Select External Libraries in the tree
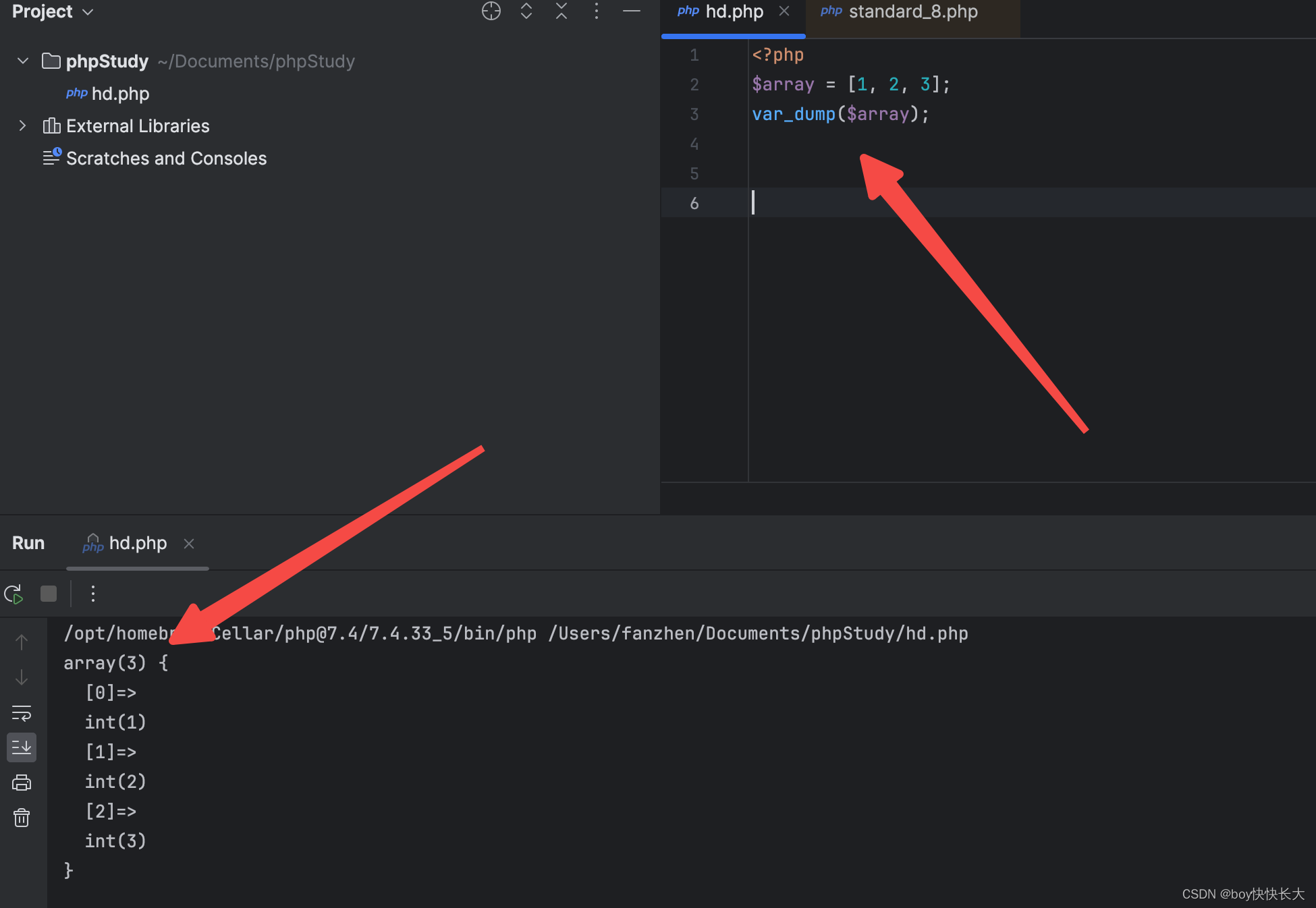This screenshot has height=908, width=1316. [138, 126]
